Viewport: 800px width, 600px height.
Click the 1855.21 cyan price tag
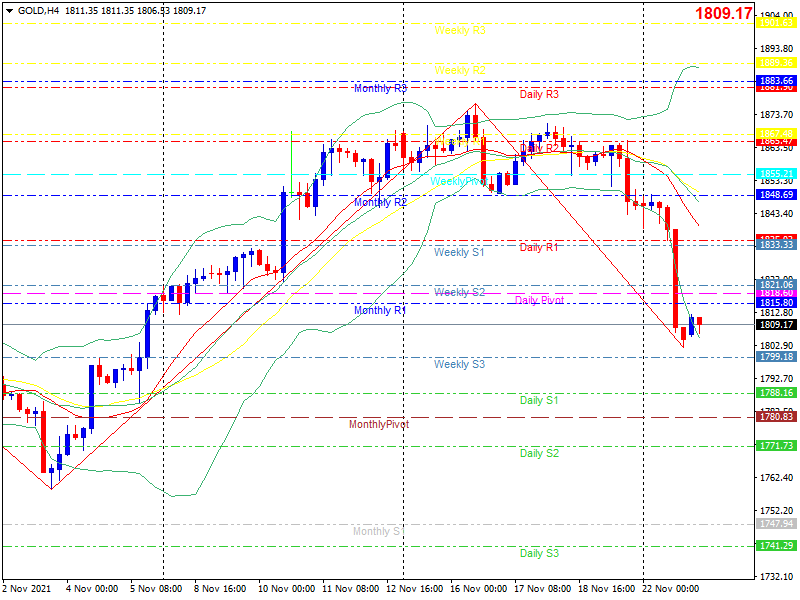tap(777, 174)
